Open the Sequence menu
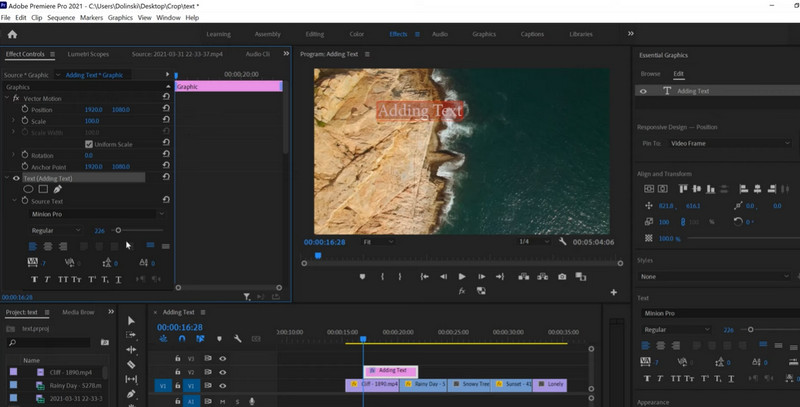The width and height of the screenshot is (800, 407). coord(61,17)
